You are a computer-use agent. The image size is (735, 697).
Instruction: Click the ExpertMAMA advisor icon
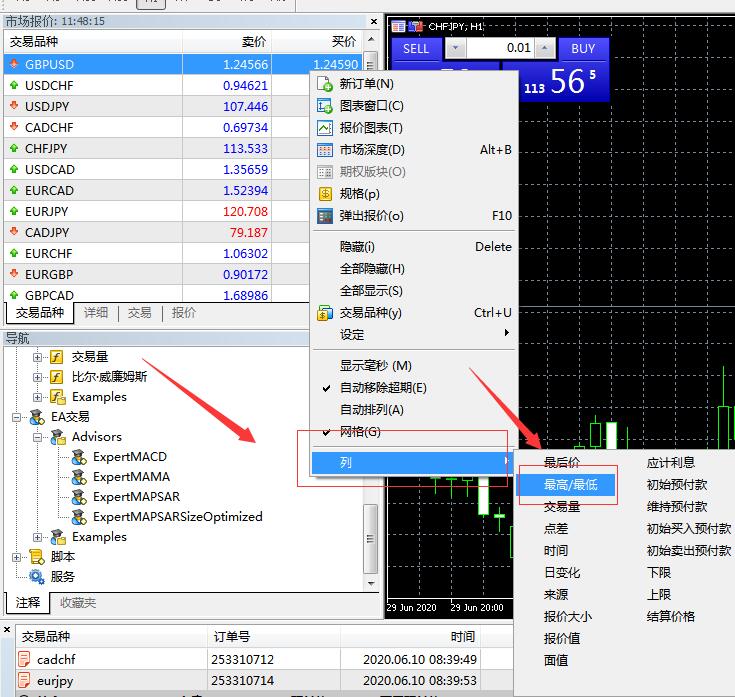pyautogui.click(x=79, y=477)
